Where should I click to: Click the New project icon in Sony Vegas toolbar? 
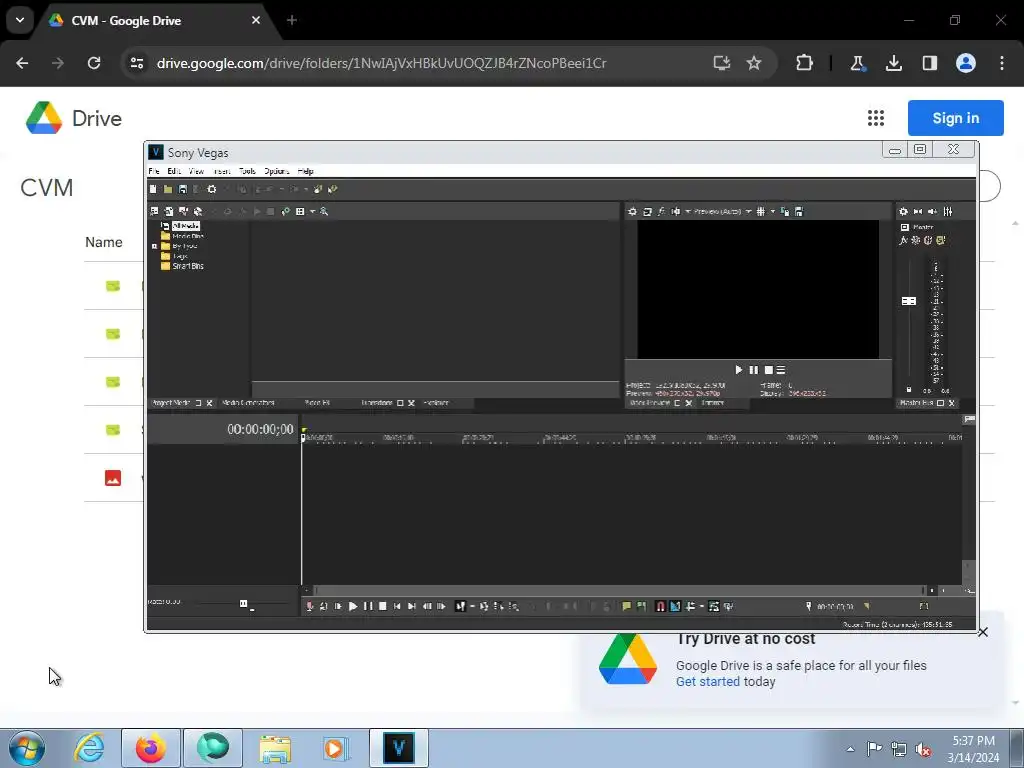[153, 189]
